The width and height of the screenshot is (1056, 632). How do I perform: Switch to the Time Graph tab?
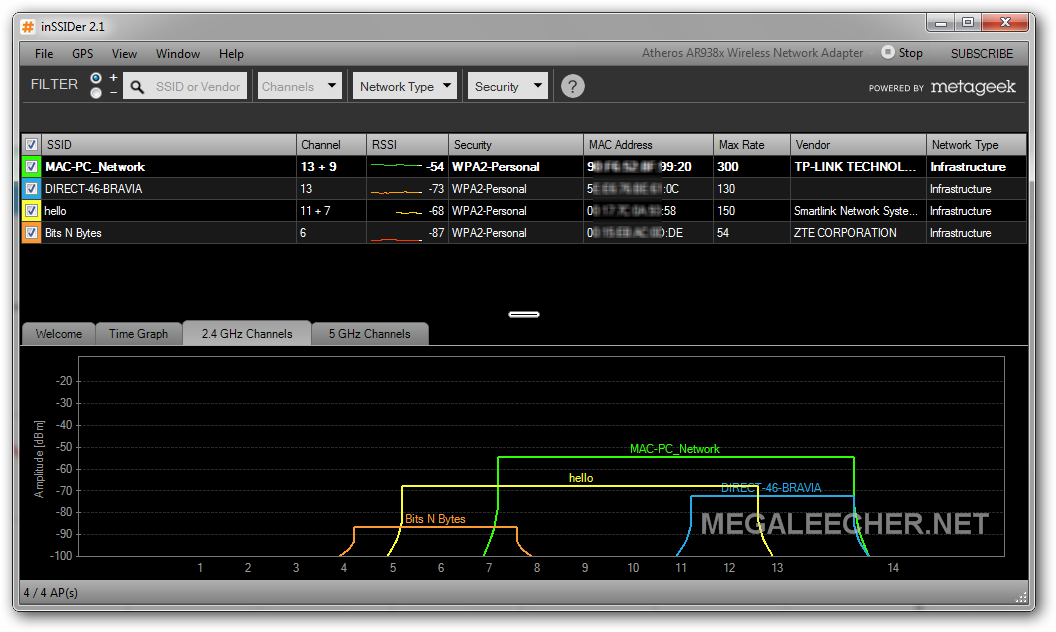(138, 334)
